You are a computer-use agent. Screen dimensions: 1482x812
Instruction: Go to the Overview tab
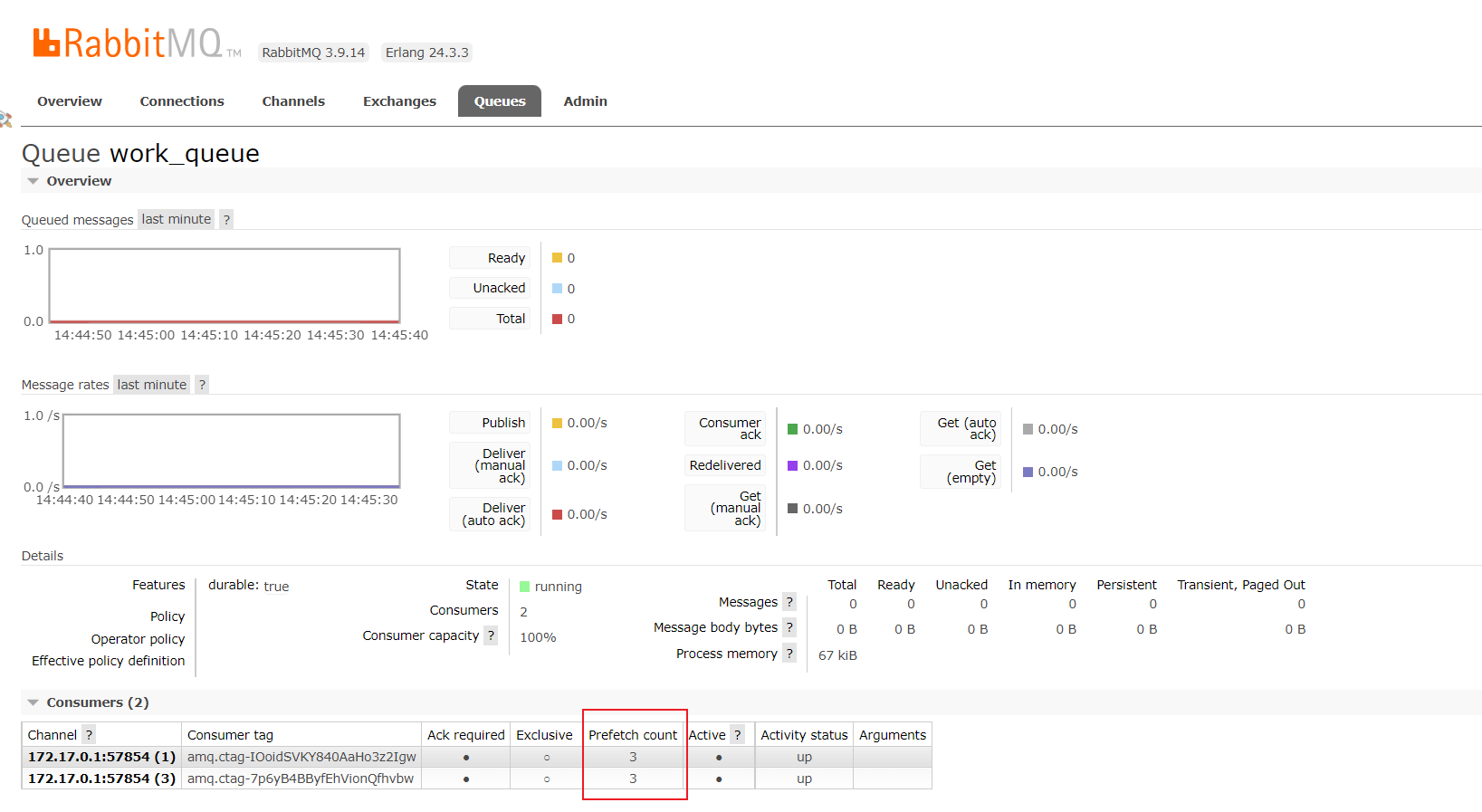pyautogui.click(x=70, y=101)
